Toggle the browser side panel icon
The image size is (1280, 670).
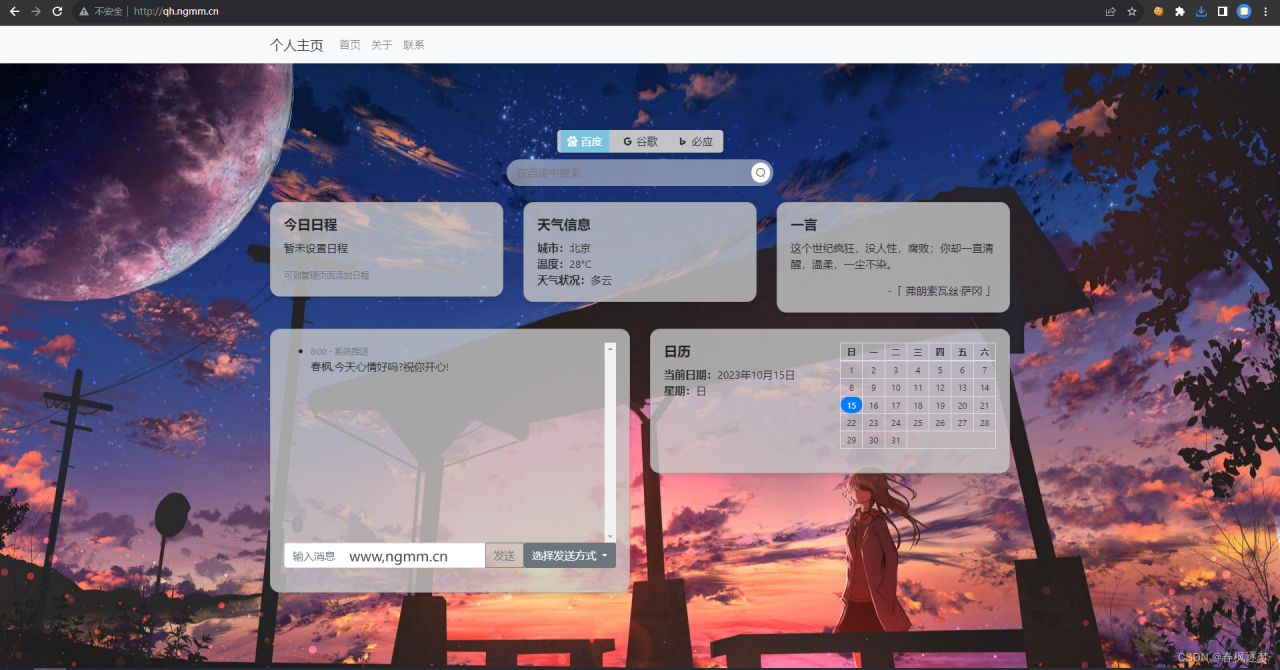click(1222, 12)
